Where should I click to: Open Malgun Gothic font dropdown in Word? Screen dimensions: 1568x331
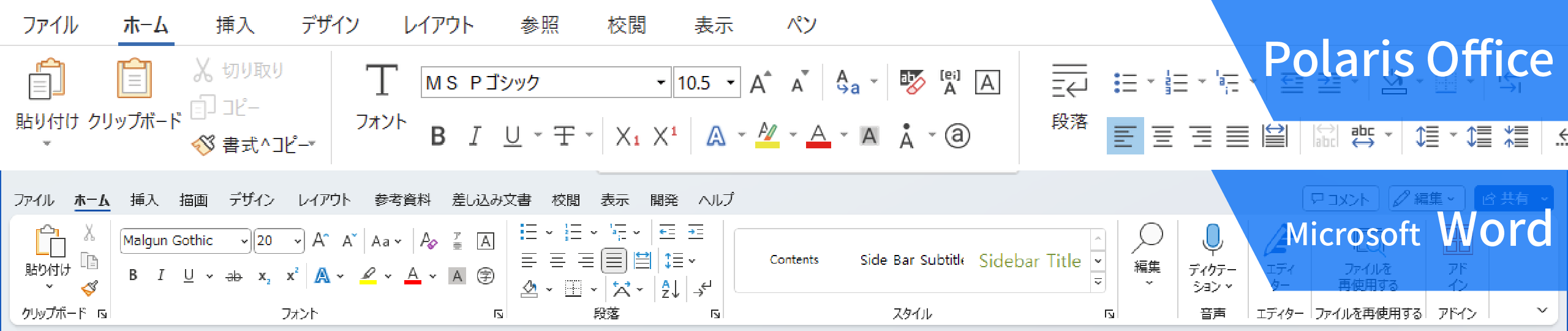[244, 241]
